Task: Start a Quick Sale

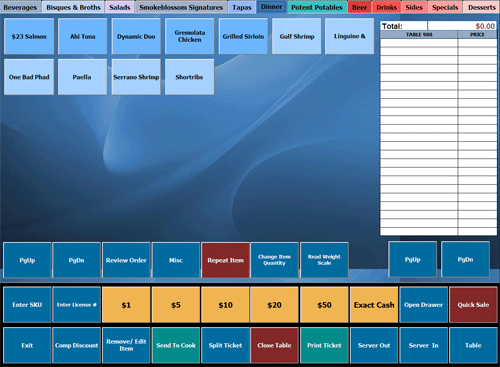Action: coord(473,305)
